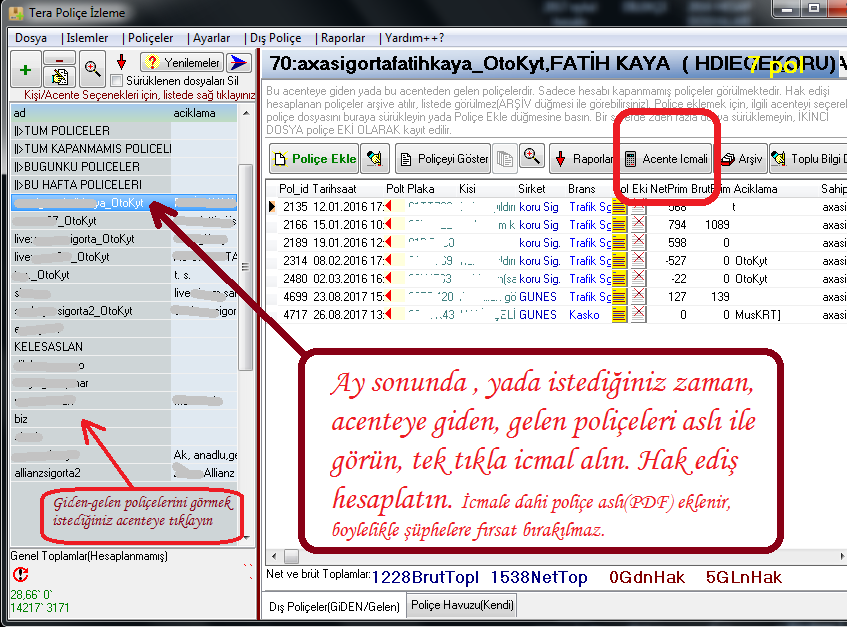
Task: Toggle Sürüklenen dosyaları Sil checkbox
Action: pos(116,81)
